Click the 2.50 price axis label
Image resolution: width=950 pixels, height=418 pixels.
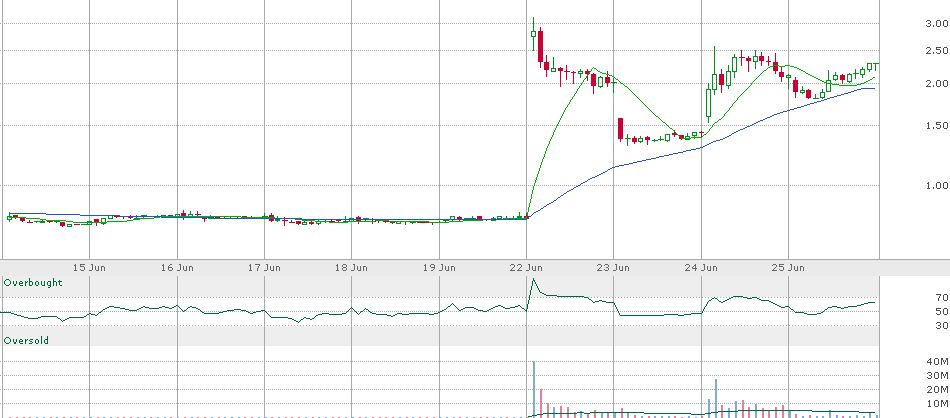pyautogui.click(x=938, y=50)
